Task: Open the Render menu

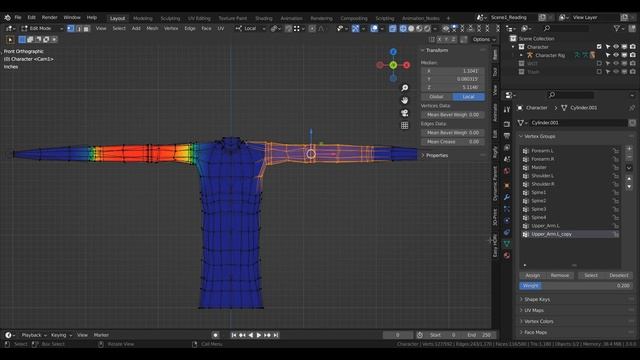Action: 49,18
